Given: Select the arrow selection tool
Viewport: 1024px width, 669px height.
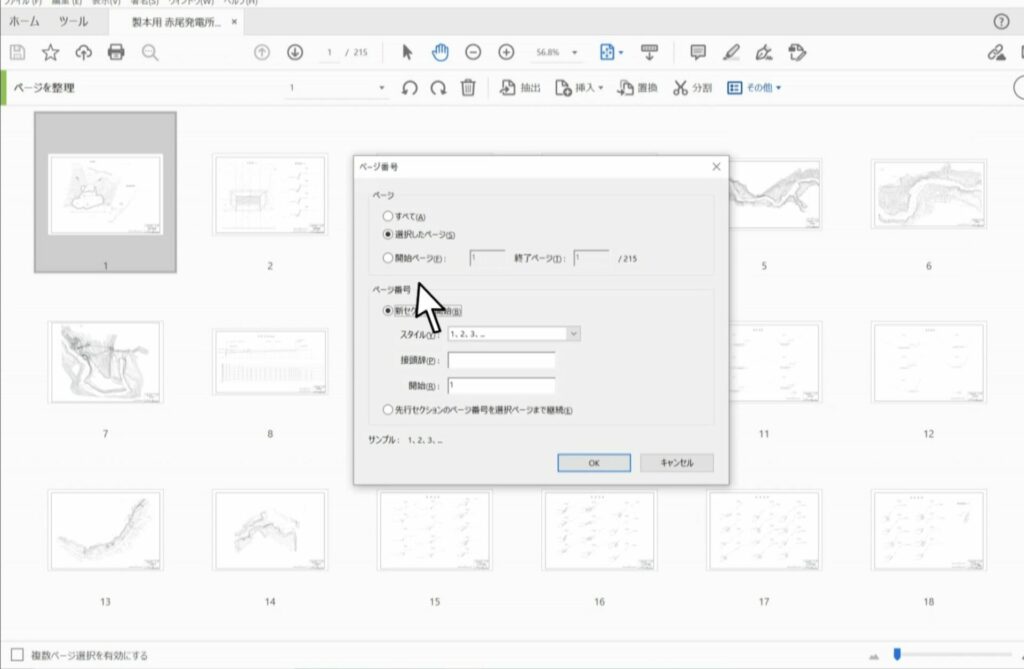Looking at the screenshot, I should [407, 52].
